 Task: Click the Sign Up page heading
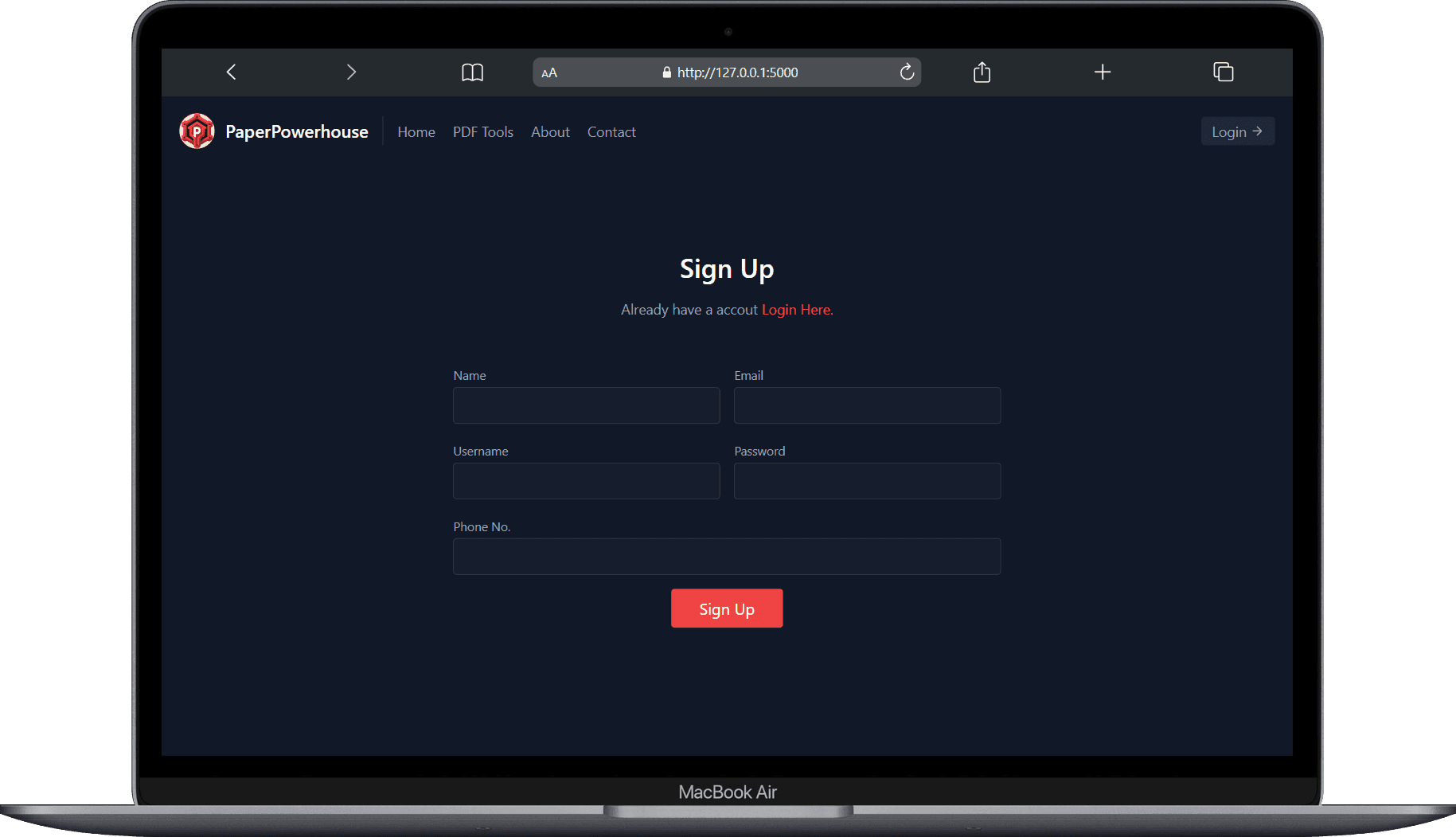click(727, 269)
